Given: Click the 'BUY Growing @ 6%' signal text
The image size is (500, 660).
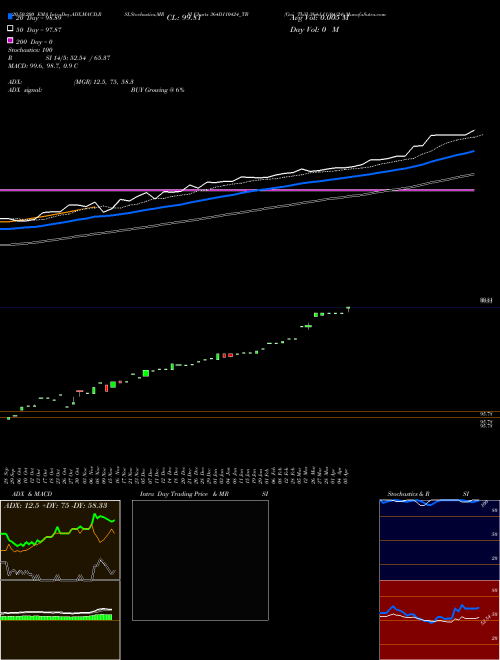Looking at the screenshot, I should tap(157, 90).
